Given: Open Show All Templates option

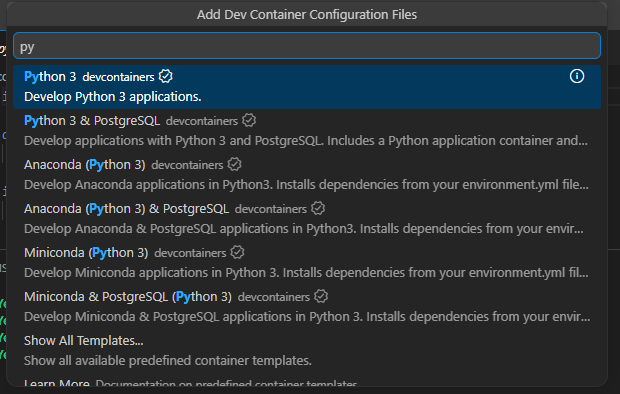Looking at the screenshot, I should tap(307, 350).
